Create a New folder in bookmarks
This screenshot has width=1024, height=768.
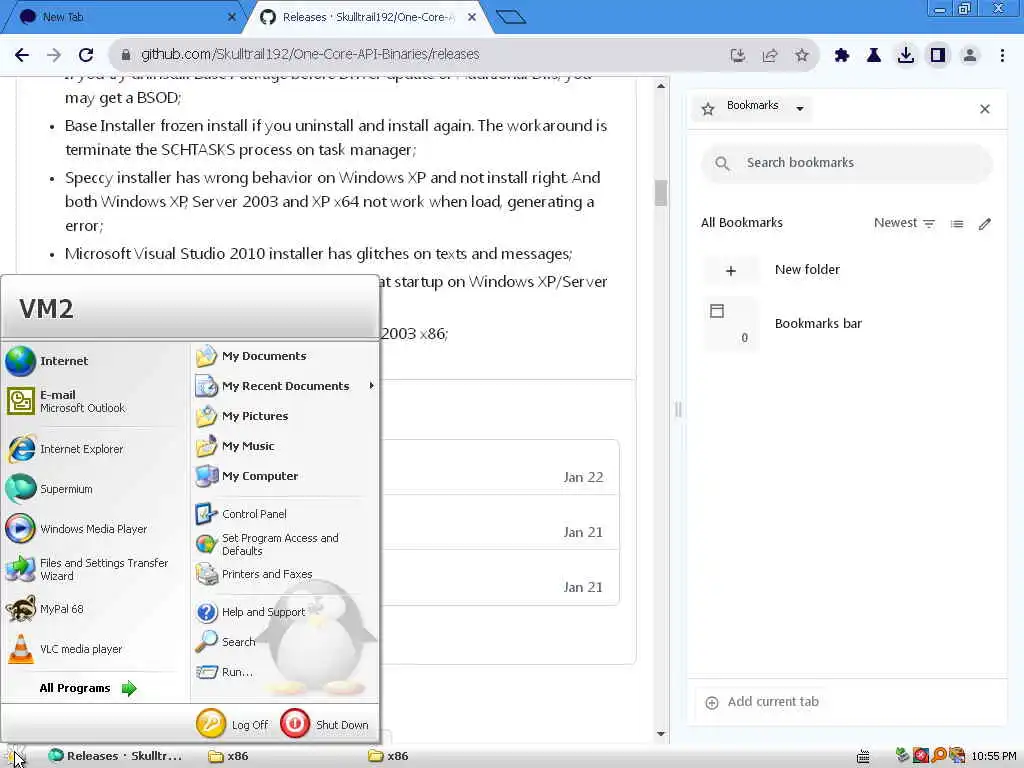[847, 270]
